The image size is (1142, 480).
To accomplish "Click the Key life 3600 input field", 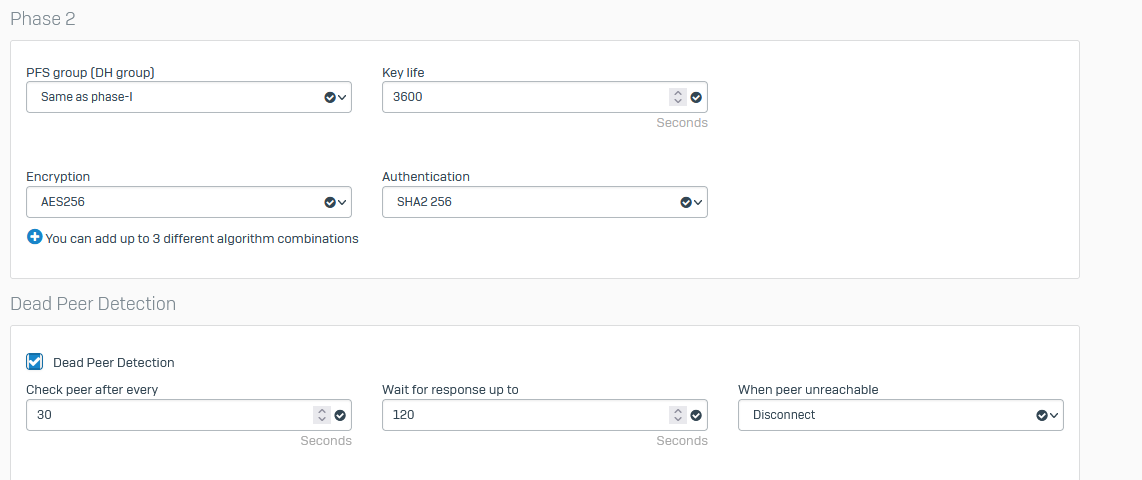I will (x=526, y=97).
